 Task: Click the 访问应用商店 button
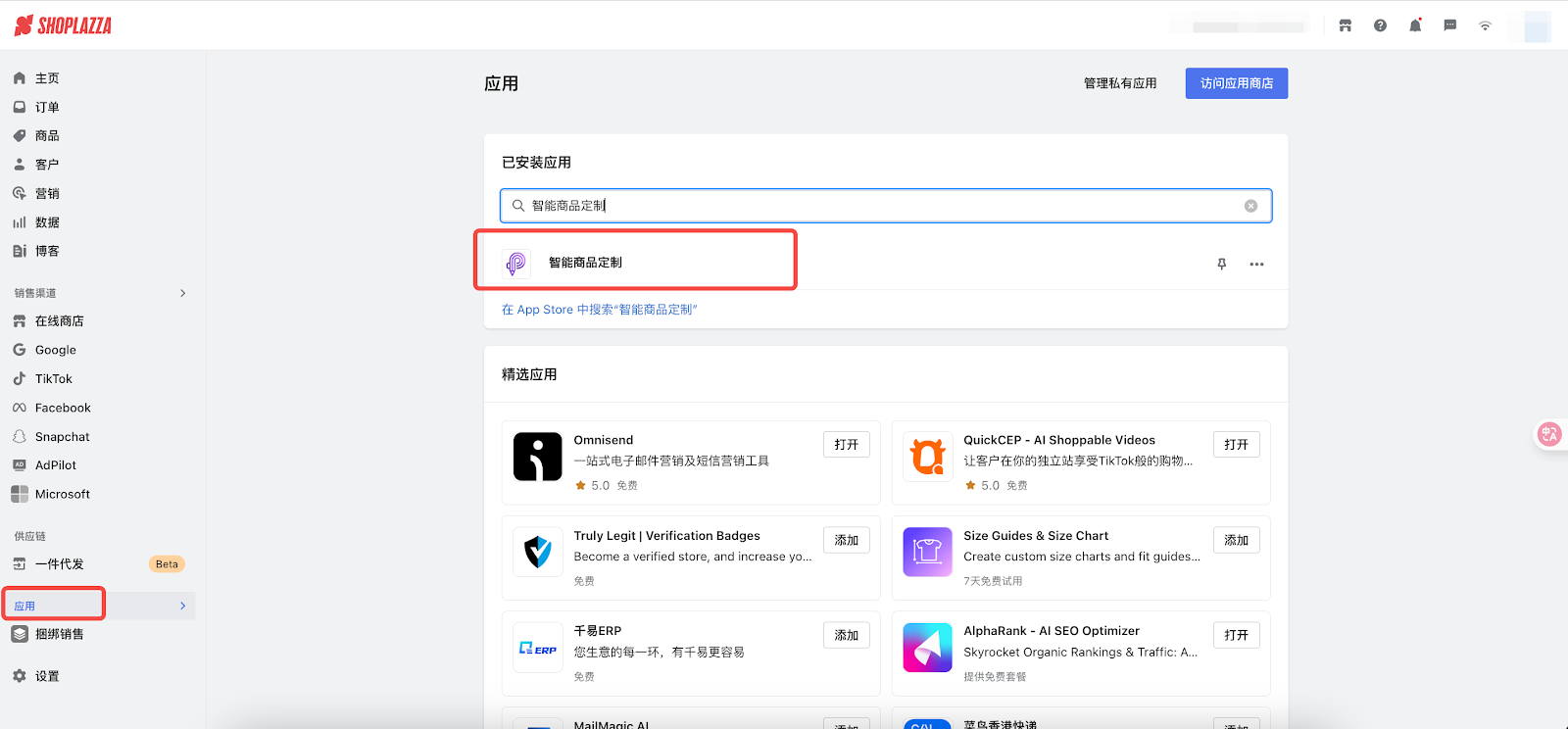click(1237, 83)
